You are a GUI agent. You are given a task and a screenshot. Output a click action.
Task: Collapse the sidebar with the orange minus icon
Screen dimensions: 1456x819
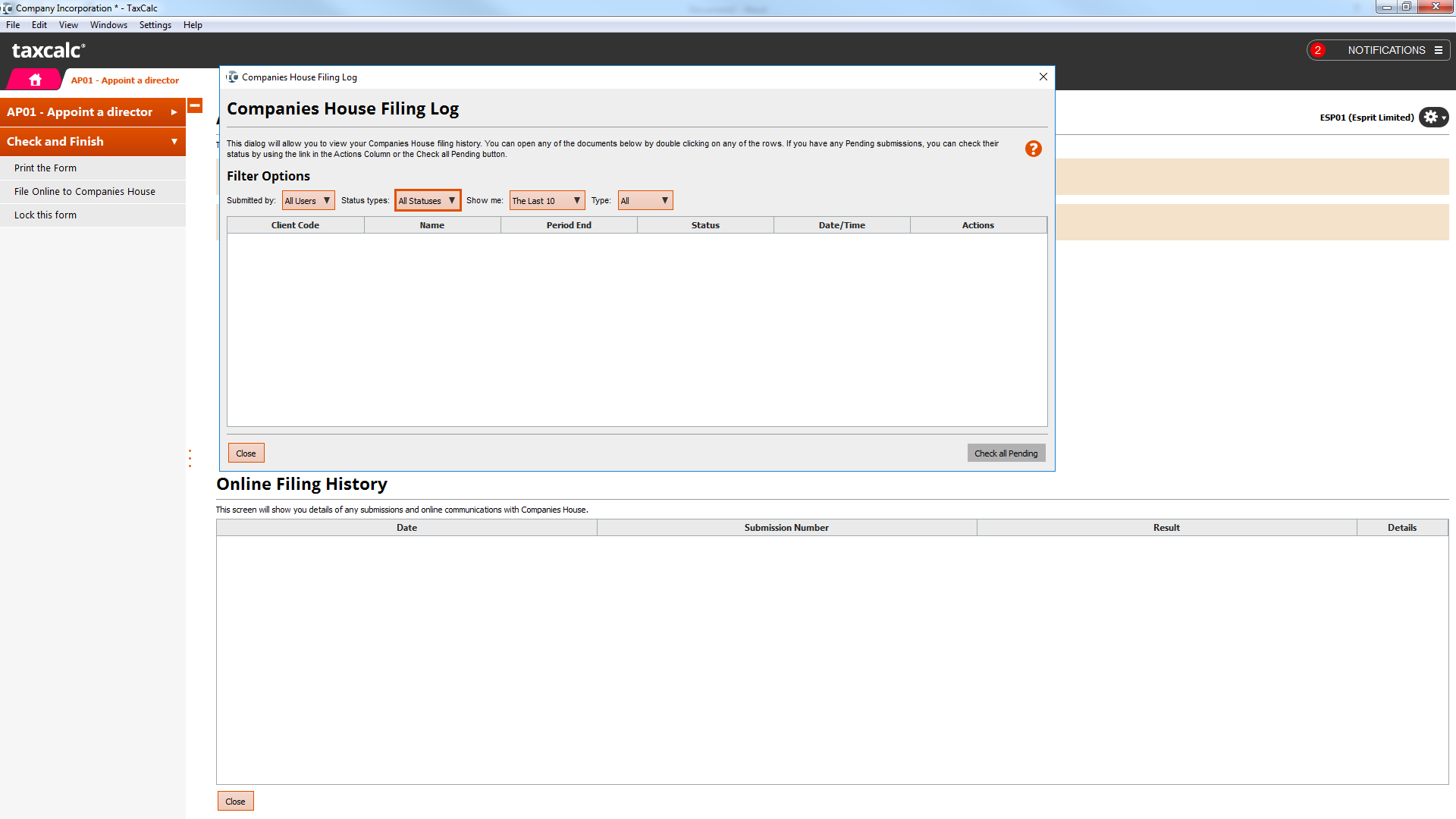(x=195, y=106)
